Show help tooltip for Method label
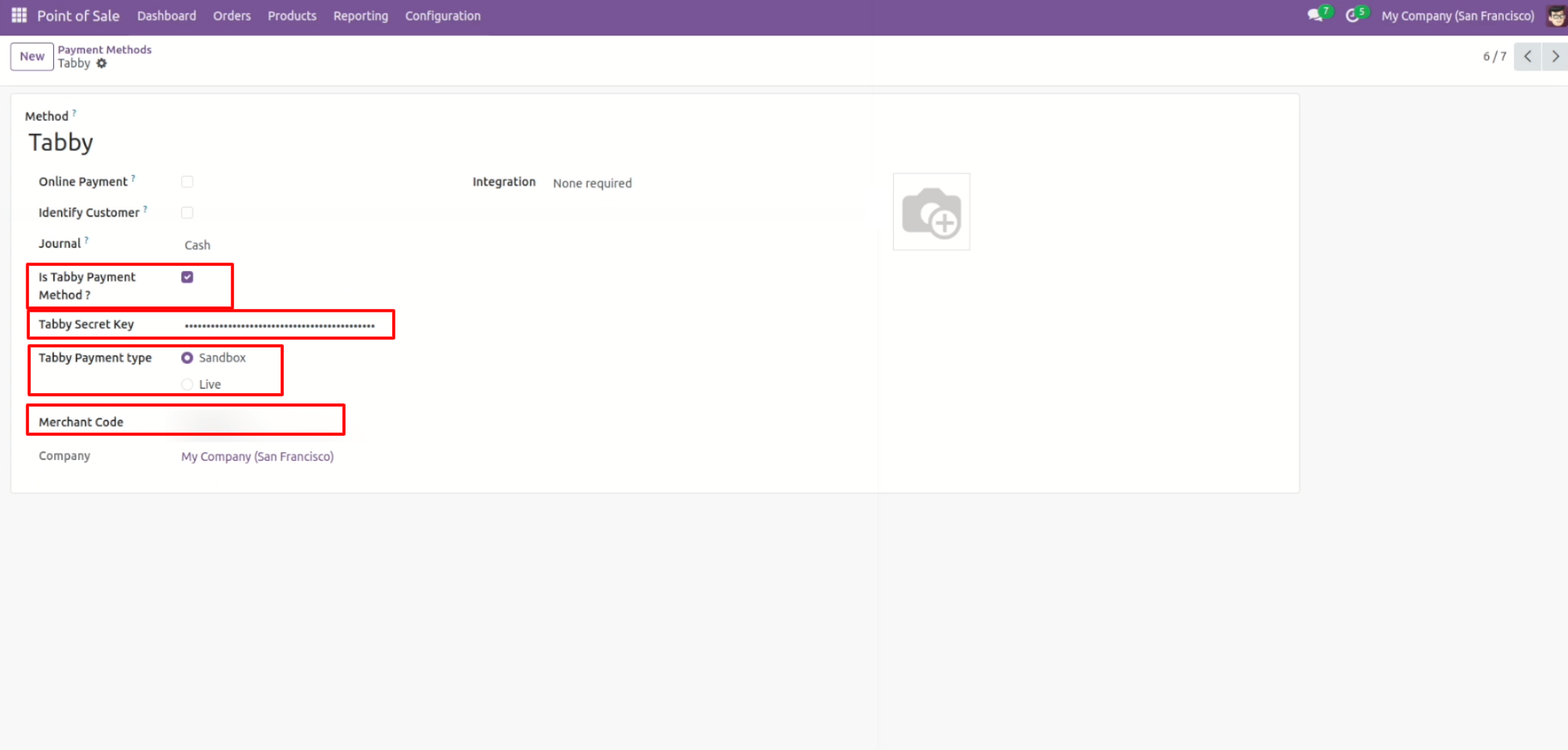The image size is (1568, 750). click(x=74, y=112)
